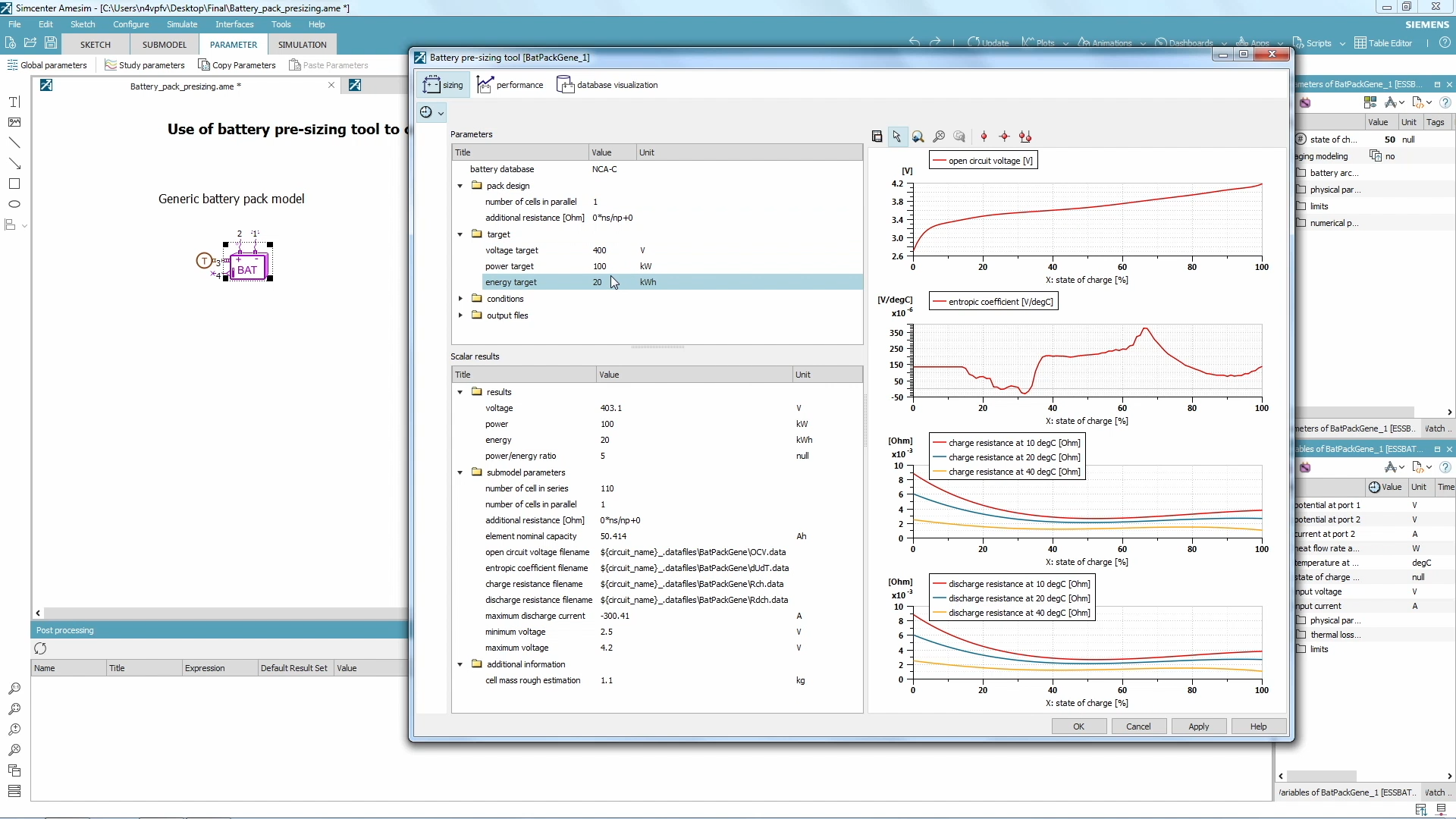Viewport: 1456px width, 819px height.
Task: Activate the dynamic zoom magnifier tool
Action: click(918, 136)
